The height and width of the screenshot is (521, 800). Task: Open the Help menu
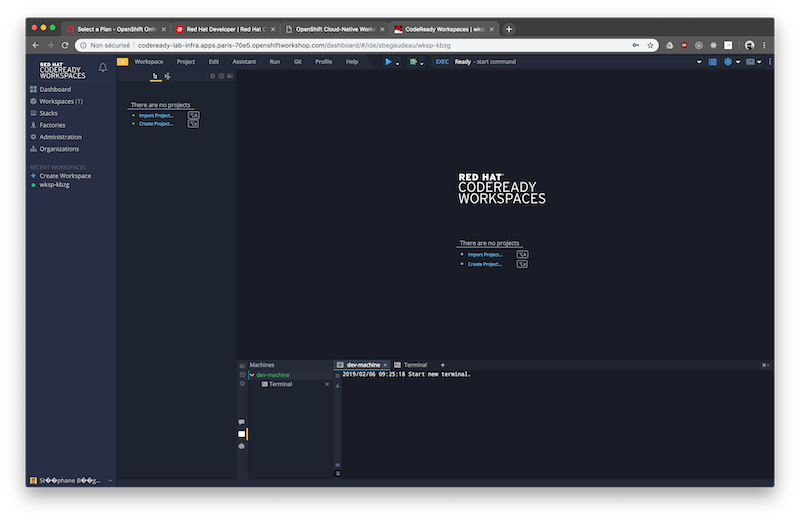352,62
